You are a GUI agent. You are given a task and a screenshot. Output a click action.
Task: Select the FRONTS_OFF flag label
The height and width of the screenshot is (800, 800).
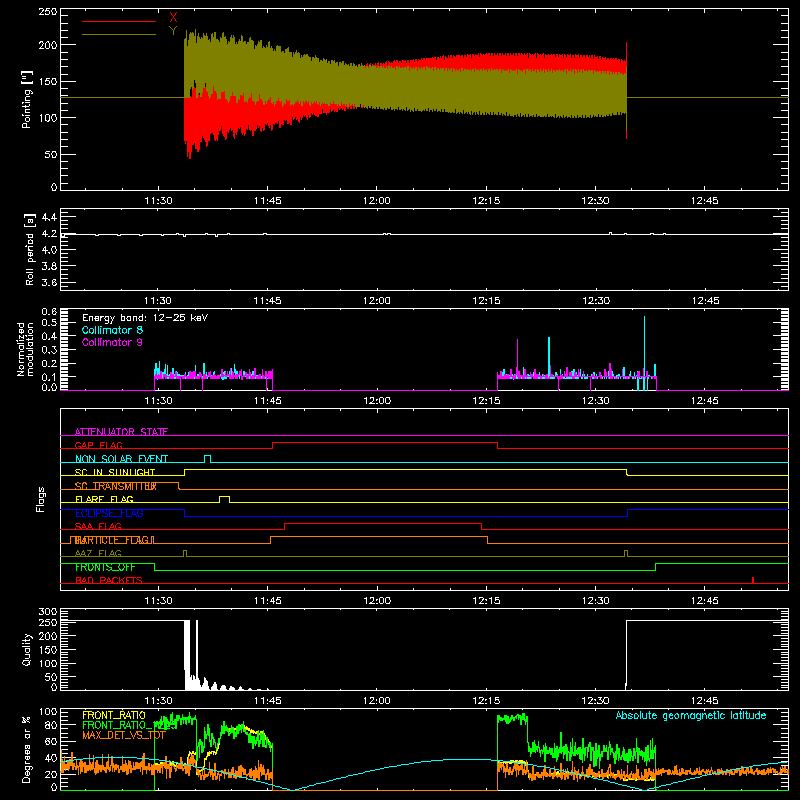(x=105, y=567)
